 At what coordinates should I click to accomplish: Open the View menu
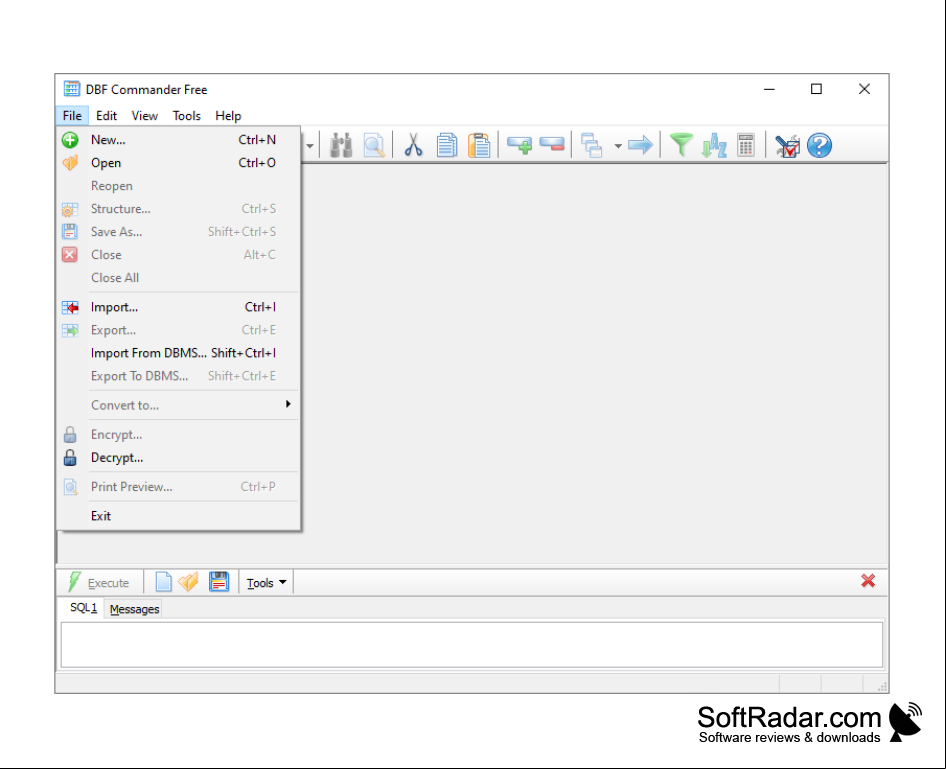pos(145,116)
